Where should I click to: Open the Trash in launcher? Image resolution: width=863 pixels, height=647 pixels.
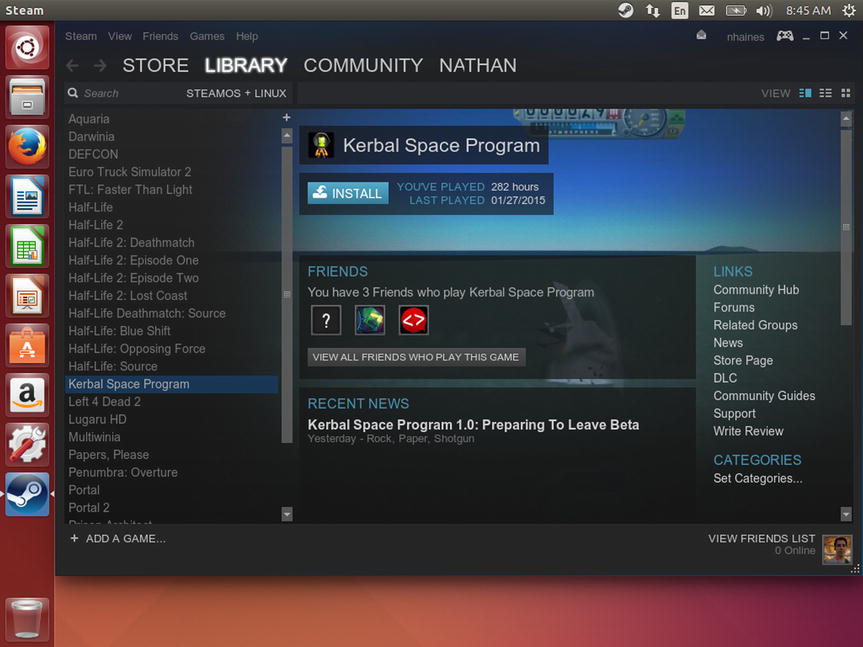coord(27,619)
